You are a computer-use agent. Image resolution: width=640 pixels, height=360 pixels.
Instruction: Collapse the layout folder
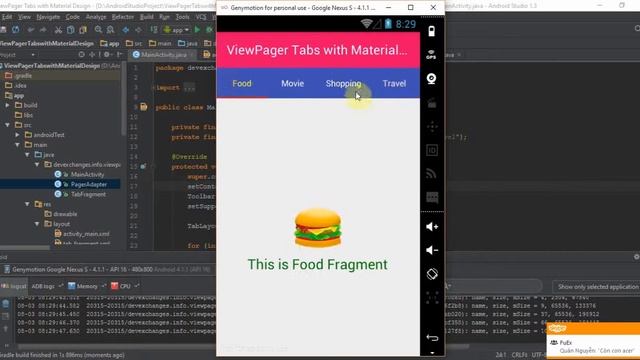[37, 224]
